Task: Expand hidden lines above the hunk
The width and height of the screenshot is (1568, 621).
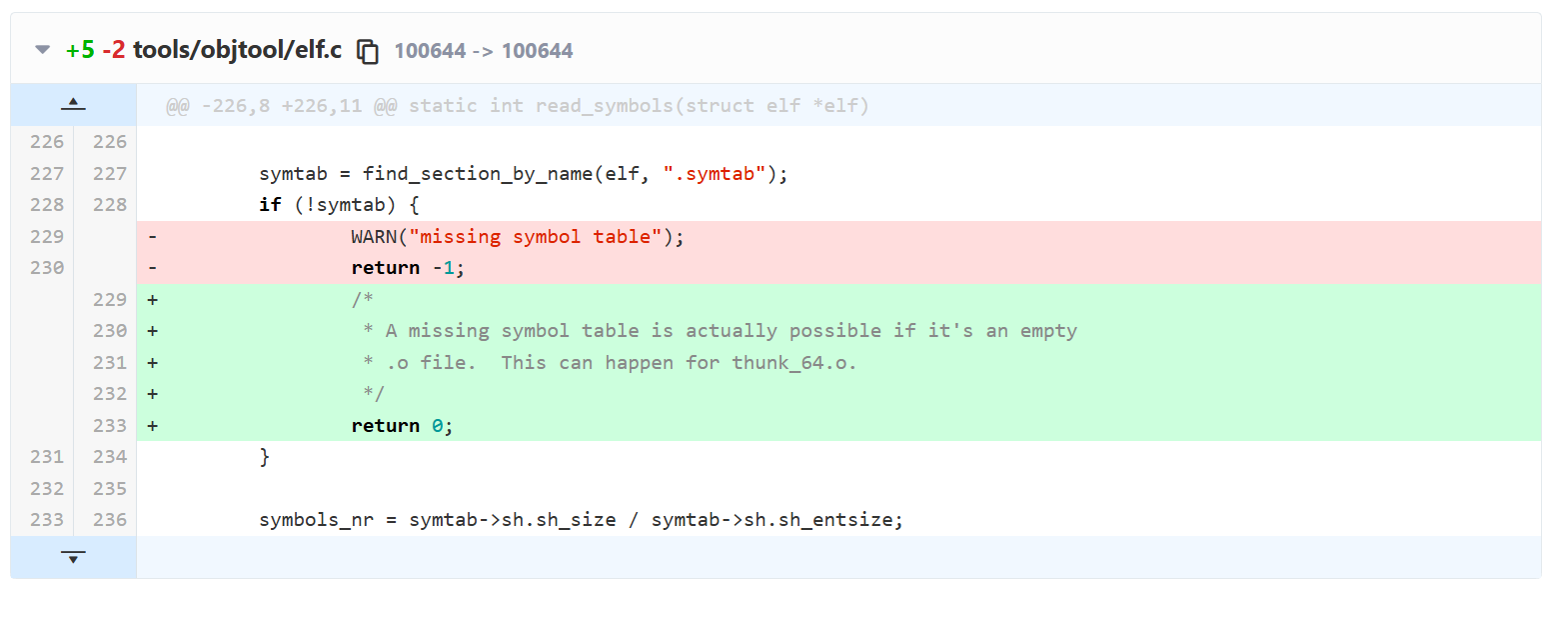Action: click(73, 104)
